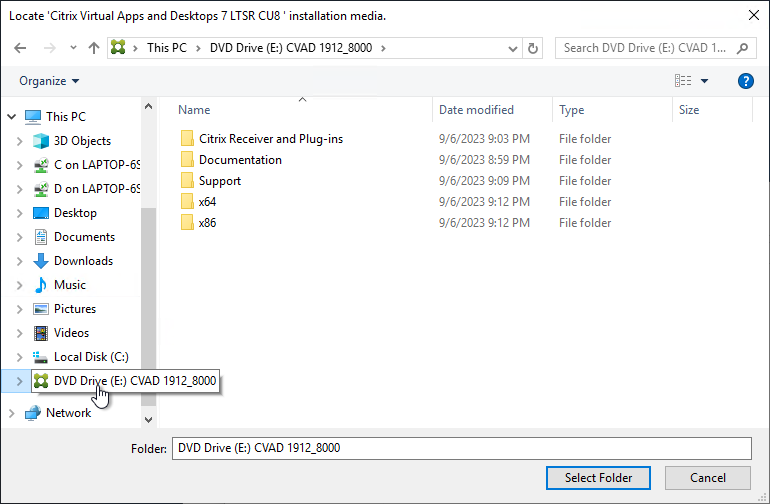Click the Citrix icon in address bar

[118, 48]
